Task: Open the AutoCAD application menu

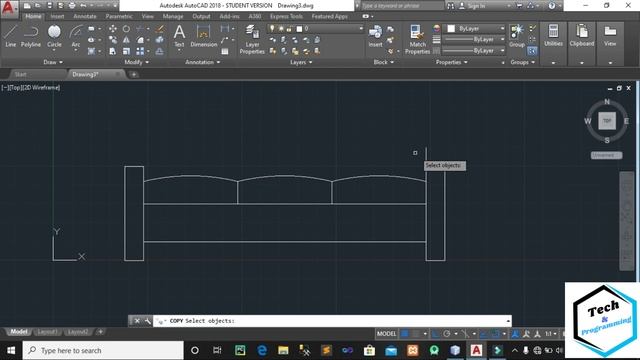Action: [9, 8]
